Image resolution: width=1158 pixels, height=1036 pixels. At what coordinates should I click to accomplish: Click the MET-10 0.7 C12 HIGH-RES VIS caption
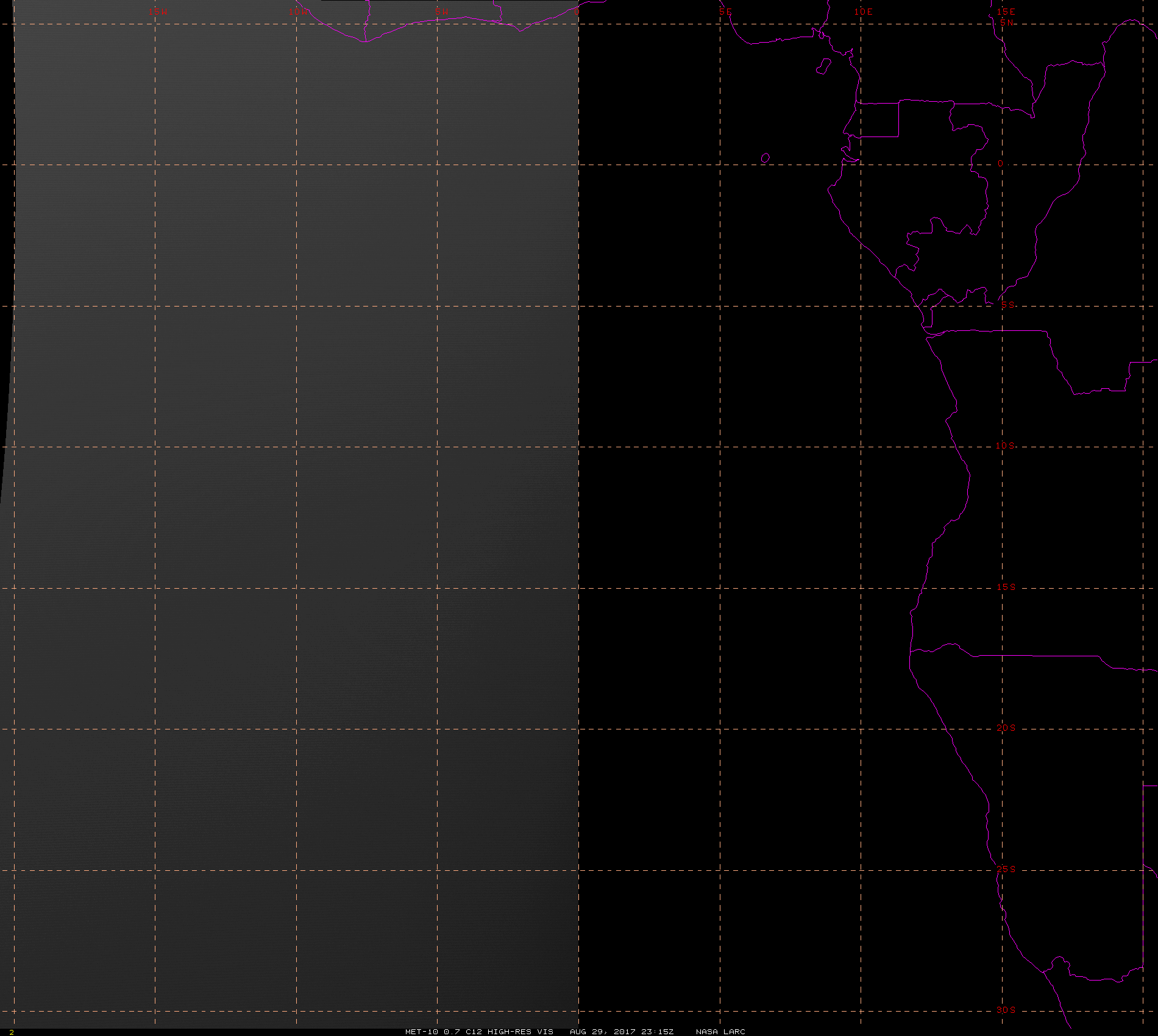click(x=480, y=1031)
